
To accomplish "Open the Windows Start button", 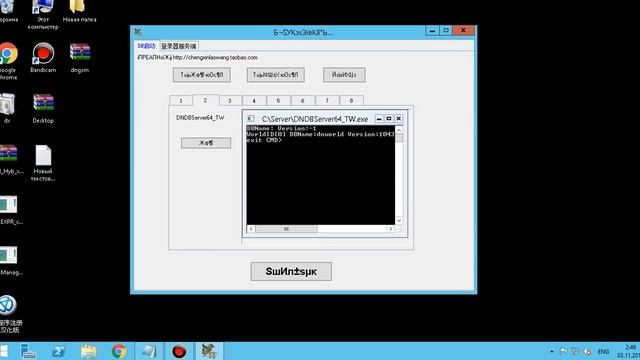I will coord(4,351).
